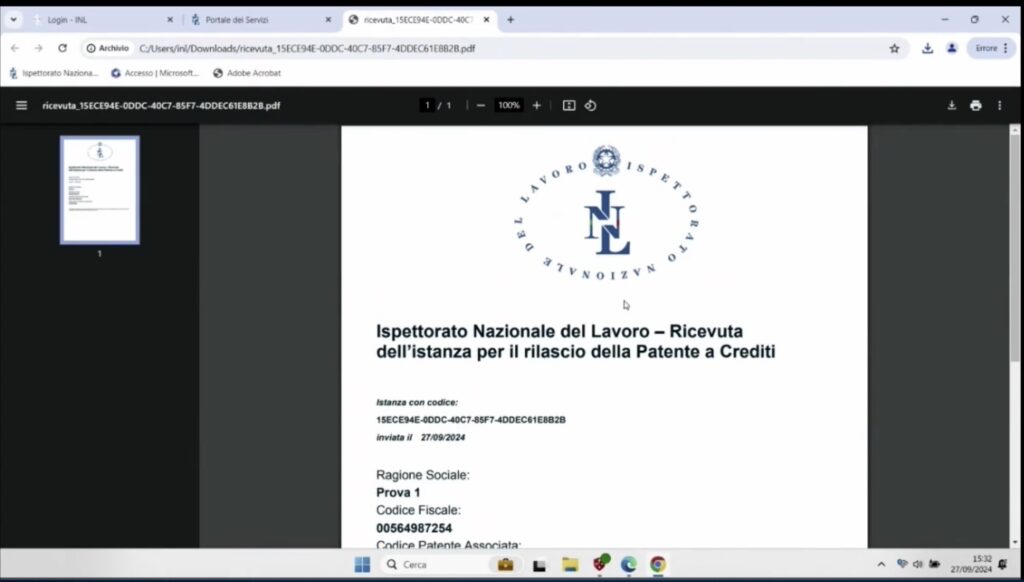Image resolution: width=1024 pixels, height=582 pixels.
Task: Zoom out with the minus button
Action: click(481, 105)
